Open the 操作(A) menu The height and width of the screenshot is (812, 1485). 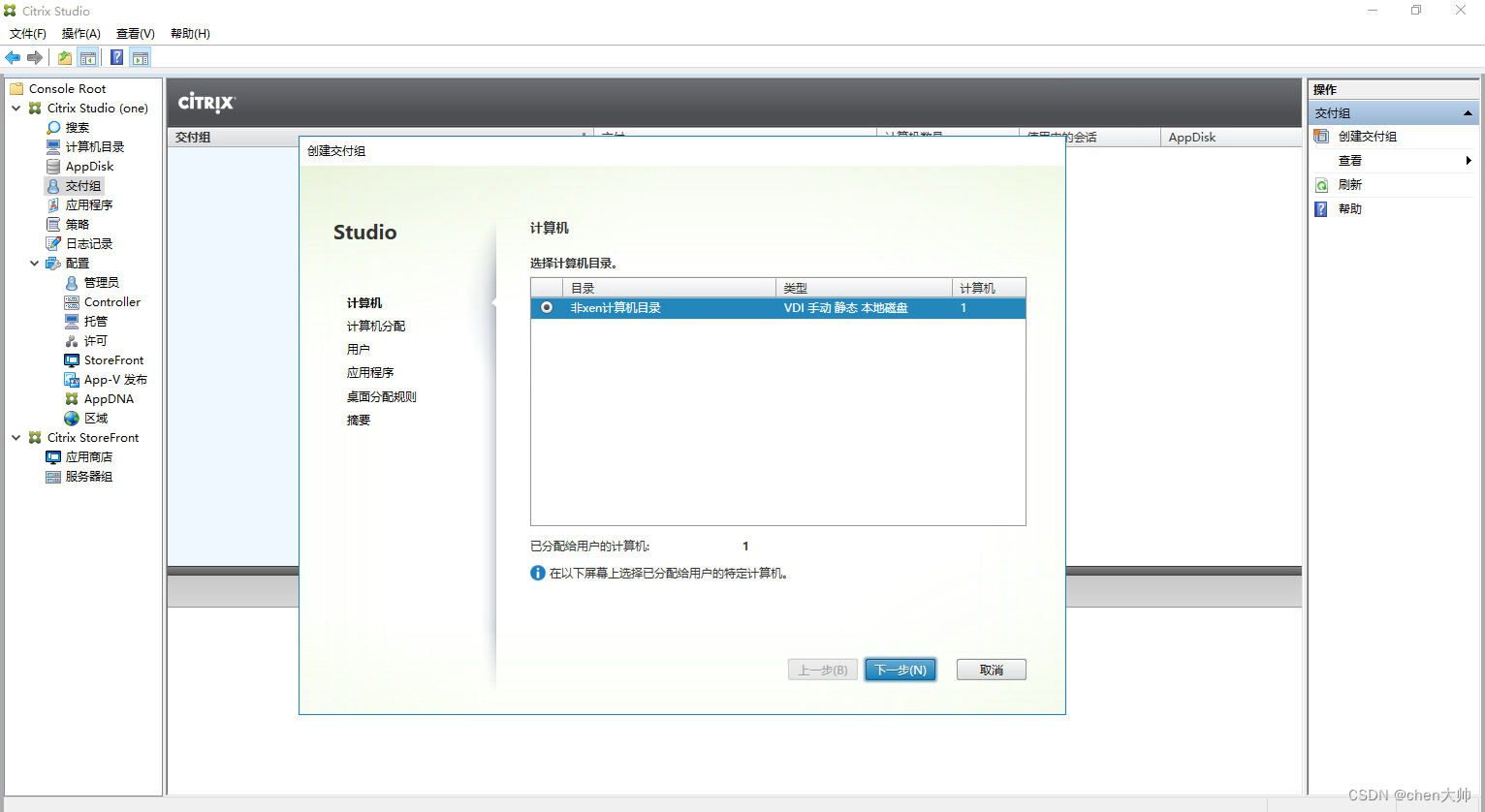81,33
